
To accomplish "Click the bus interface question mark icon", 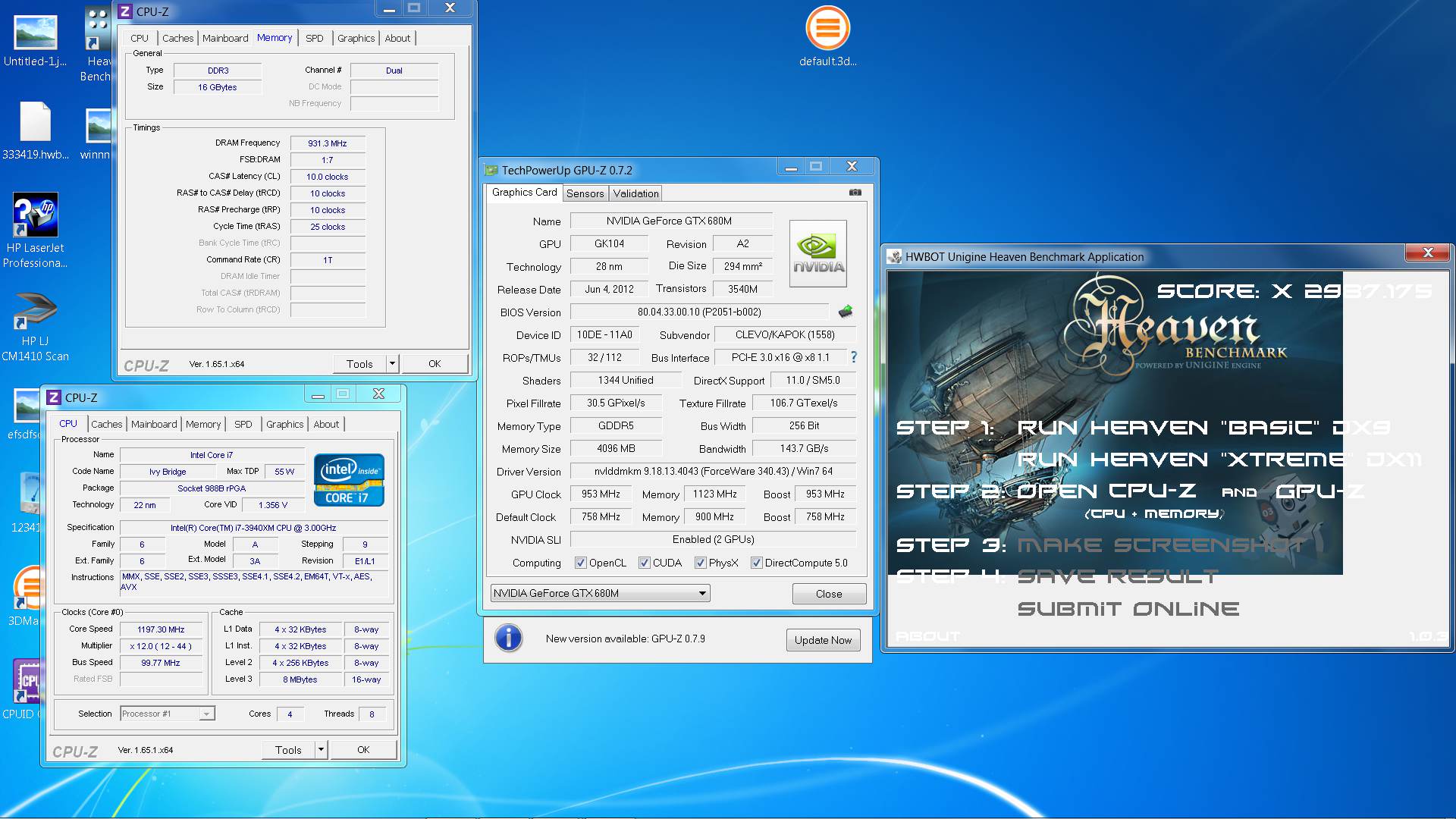I will click(854, 357).
